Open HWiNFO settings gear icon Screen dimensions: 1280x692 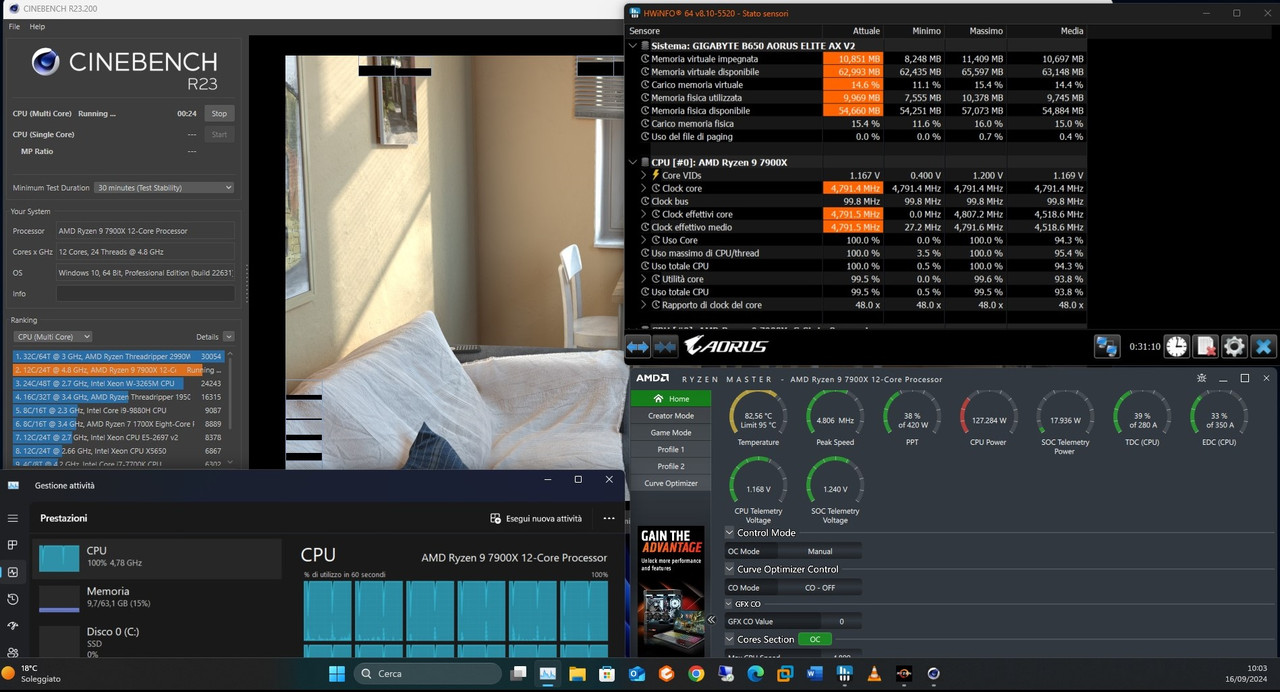coord(1235,347)
